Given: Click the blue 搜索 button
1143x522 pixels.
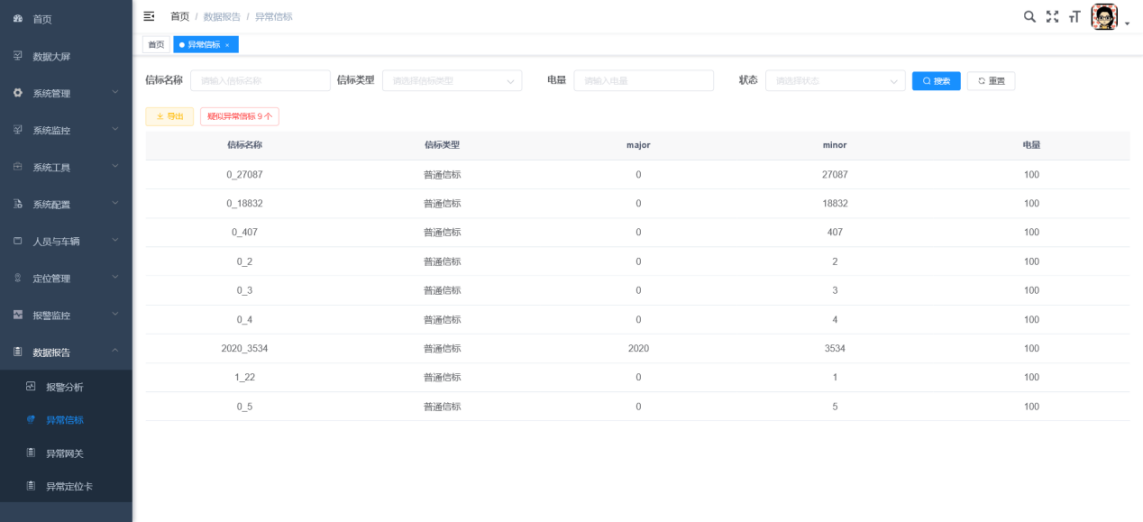Looking at the screenshot, I should (x=936, y=81).
